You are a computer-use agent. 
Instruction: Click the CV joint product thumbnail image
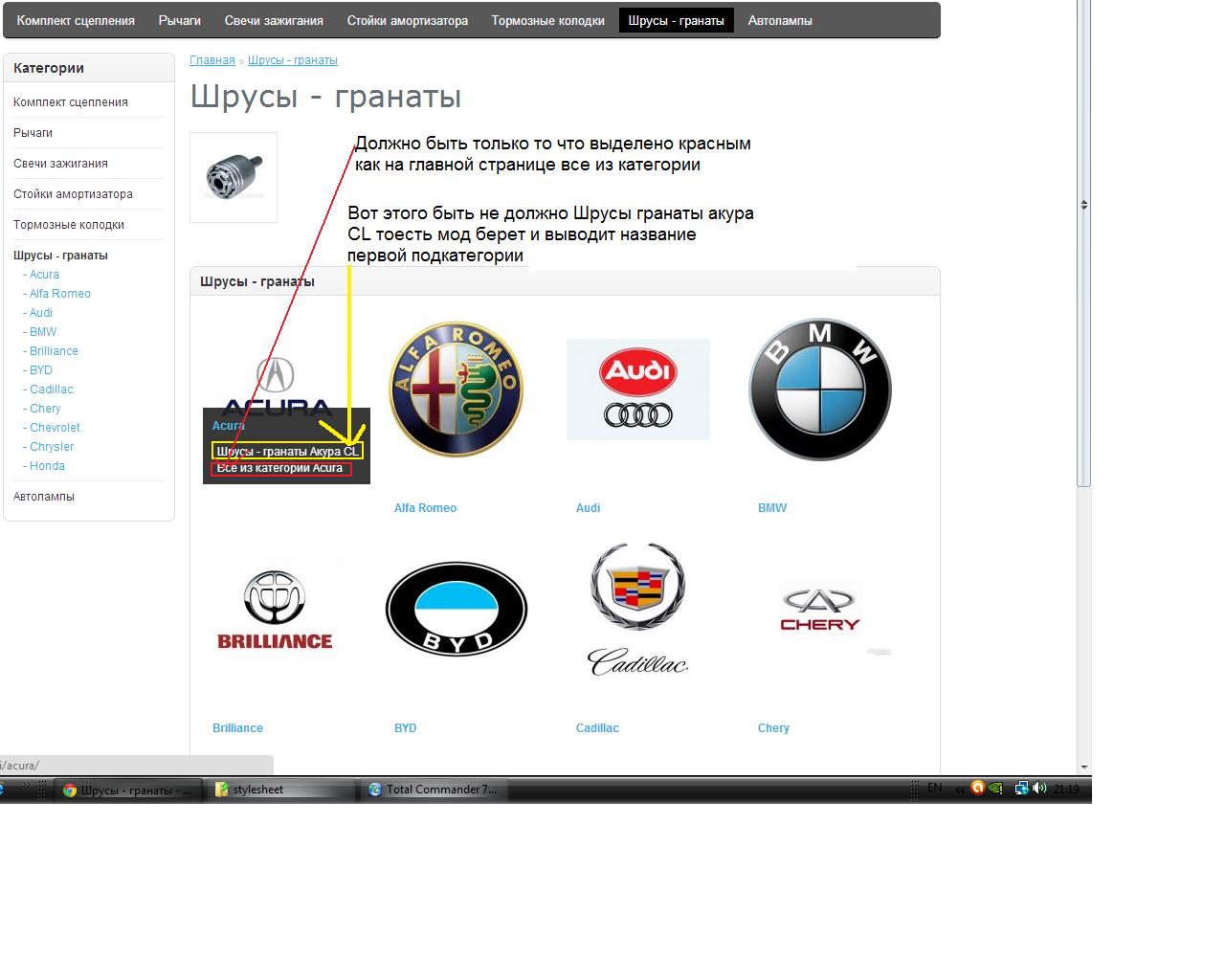click(234, 177)
